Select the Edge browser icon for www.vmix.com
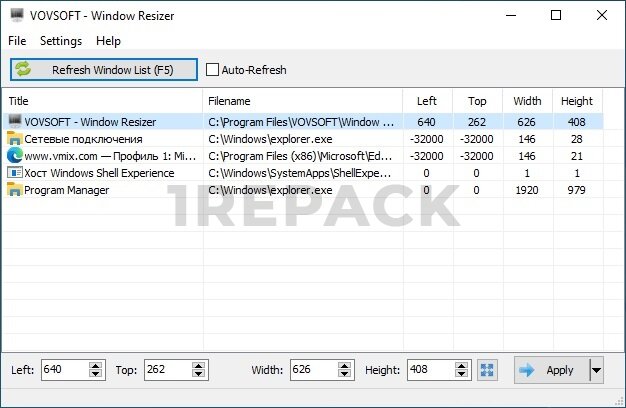The image size is (626, 408). pos(14,156)
